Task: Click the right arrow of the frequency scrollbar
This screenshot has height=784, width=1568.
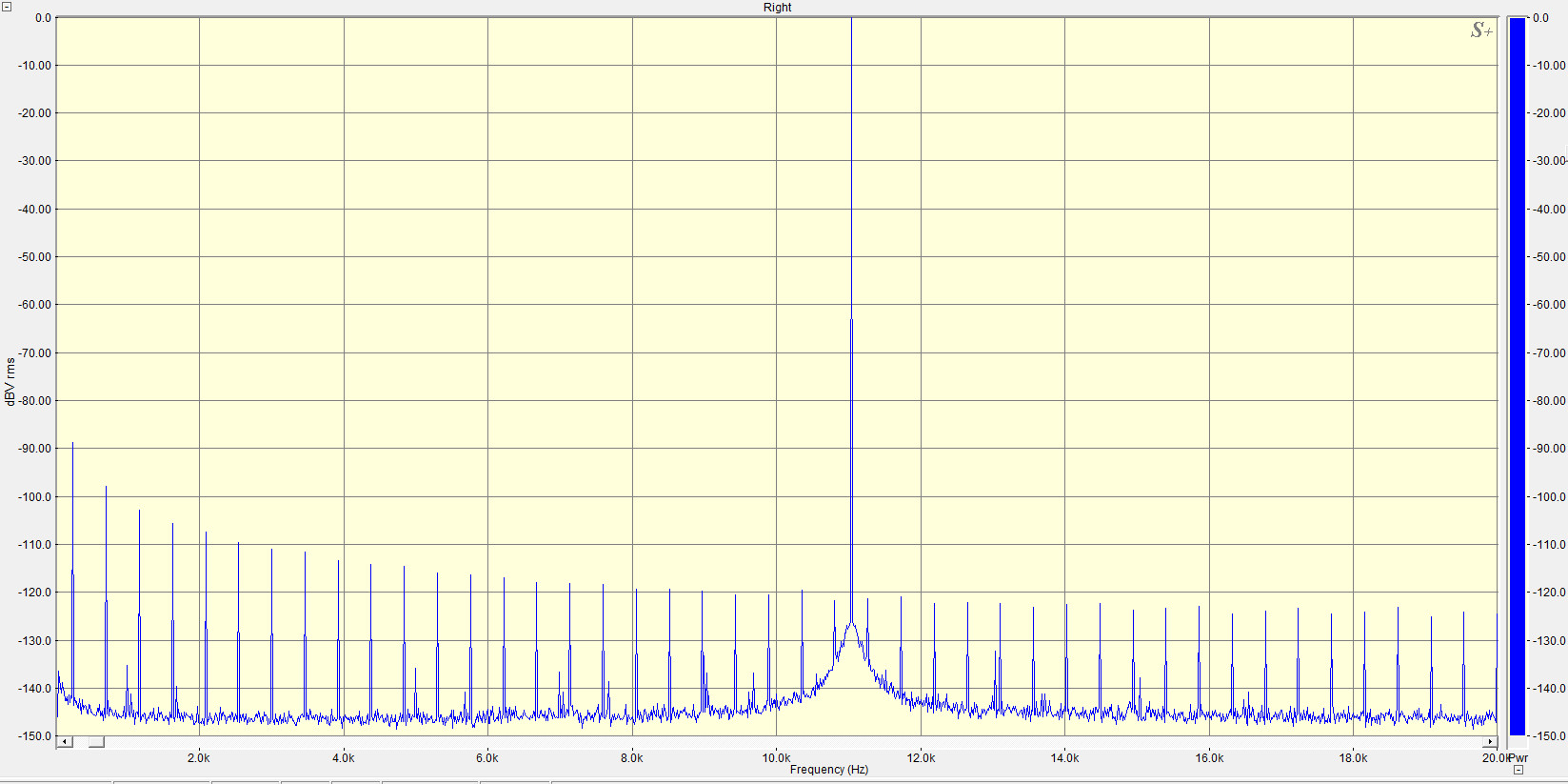Action: point(1490,742)
